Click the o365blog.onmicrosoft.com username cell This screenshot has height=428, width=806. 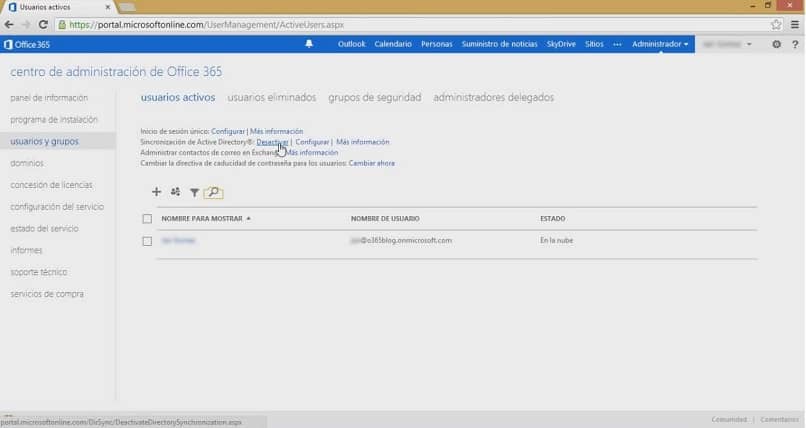click(401, 240)
